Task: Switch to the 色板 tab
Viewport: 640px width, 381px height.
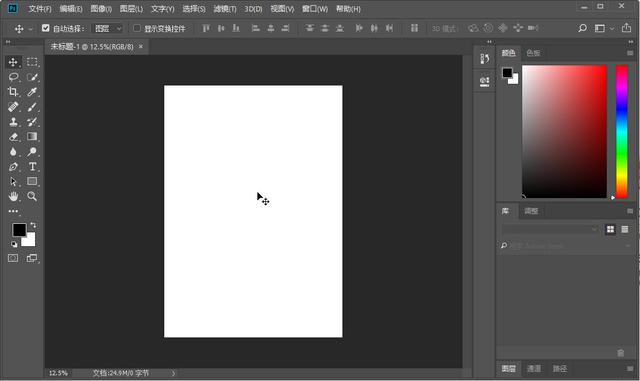Action: pyautogui.click(x=533, y=53)
